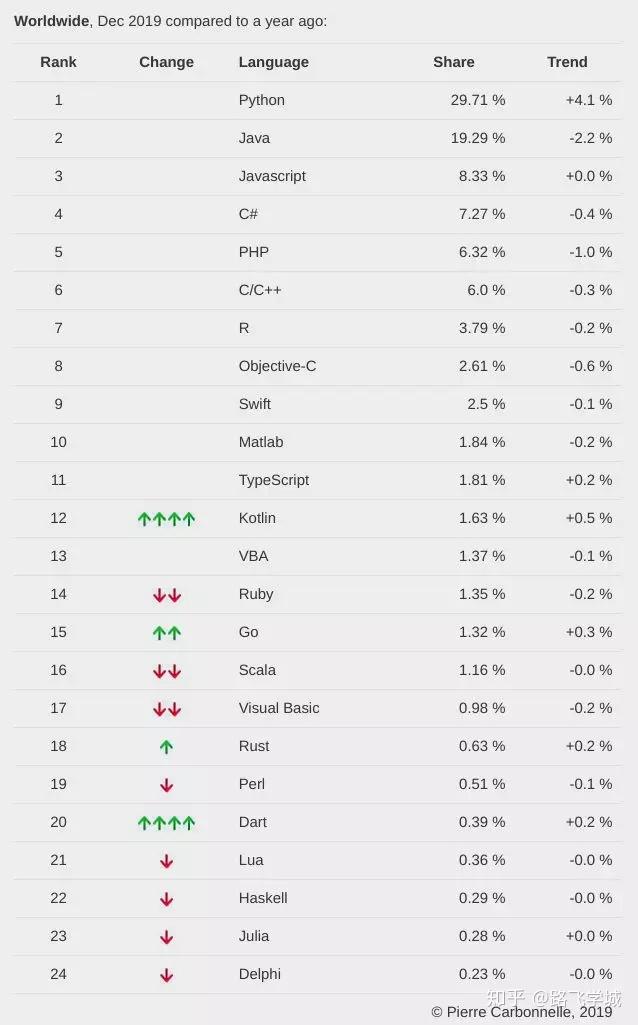Click Scala's red double down arrows
Screen dimensions: 638x1025
166,671
